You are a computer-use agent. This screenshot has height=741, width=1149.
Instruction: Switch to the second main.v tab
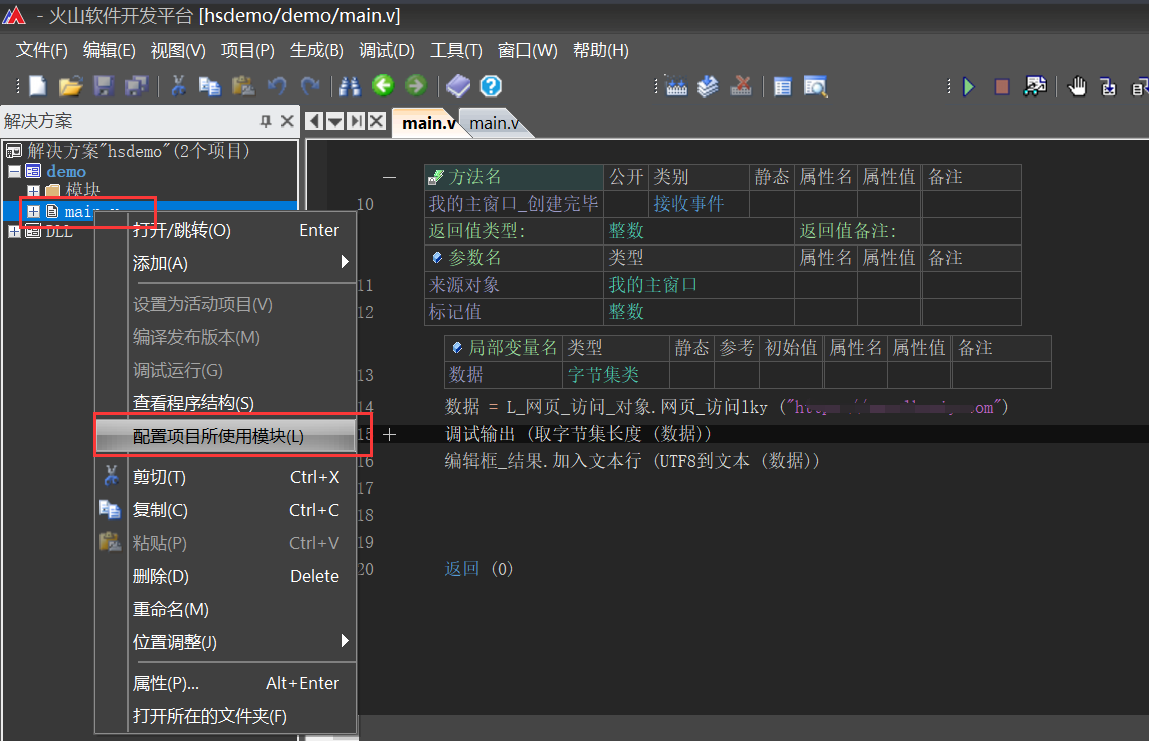(x=494, y=123)
